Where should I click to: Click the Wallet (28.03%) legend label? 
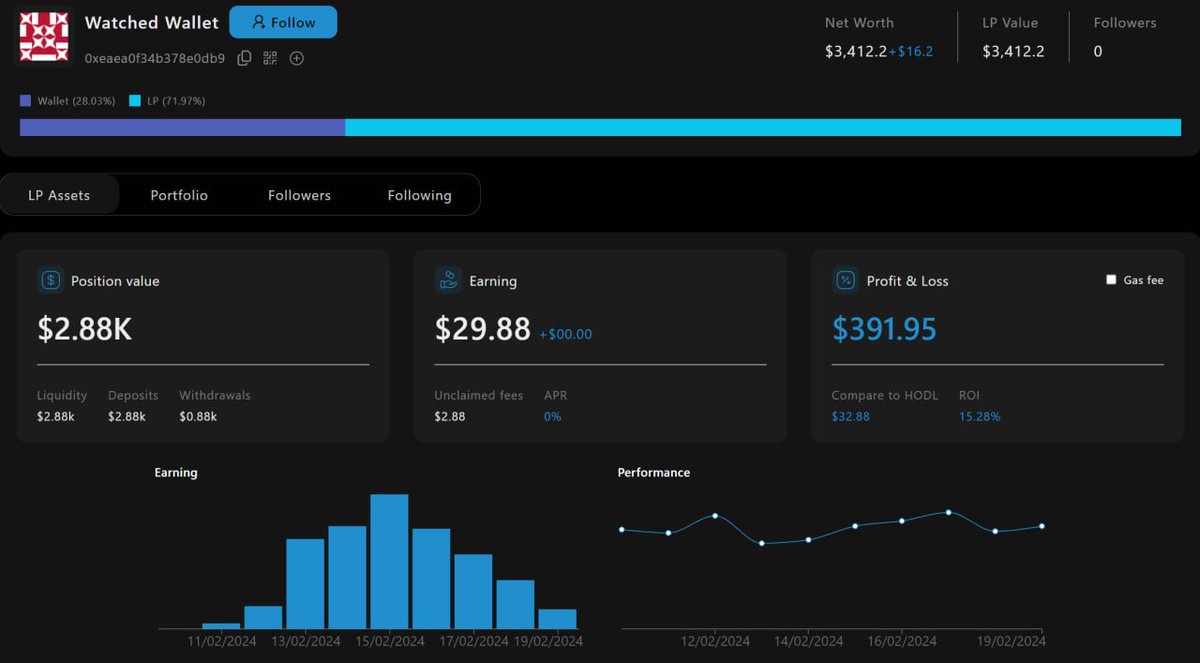pos(76,101)
